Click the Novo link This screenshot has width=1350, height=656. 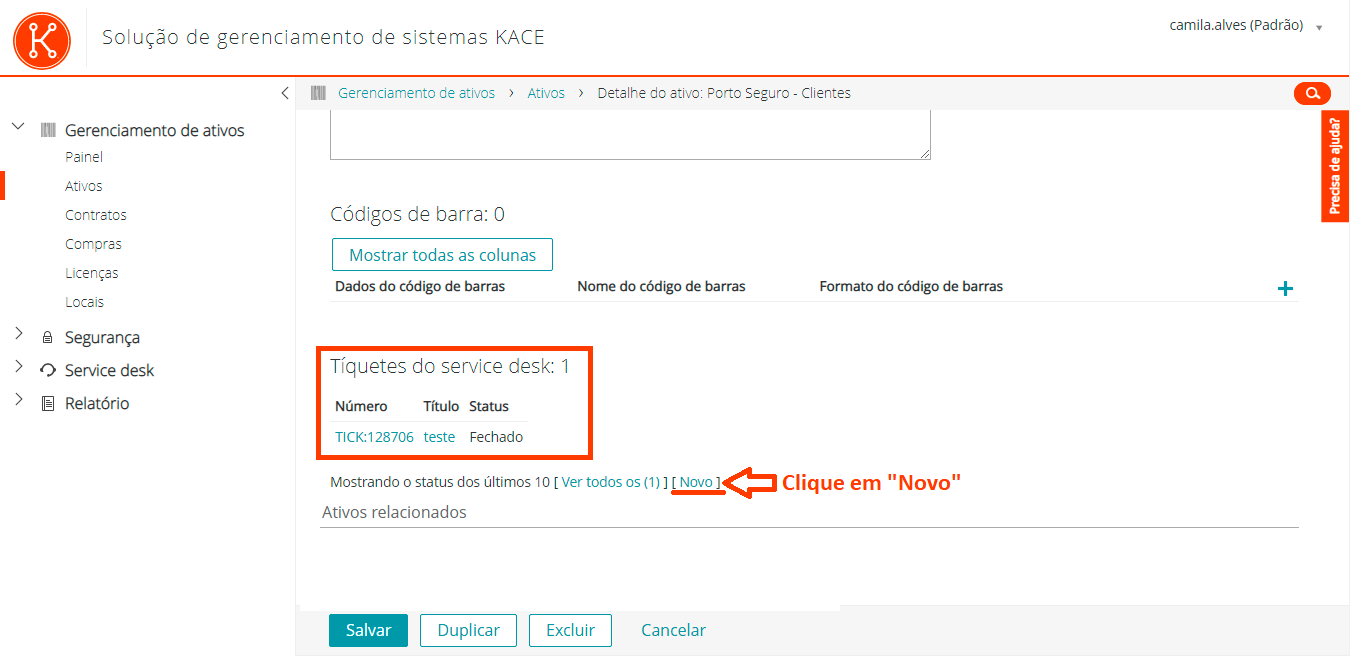tap(696, 482)
